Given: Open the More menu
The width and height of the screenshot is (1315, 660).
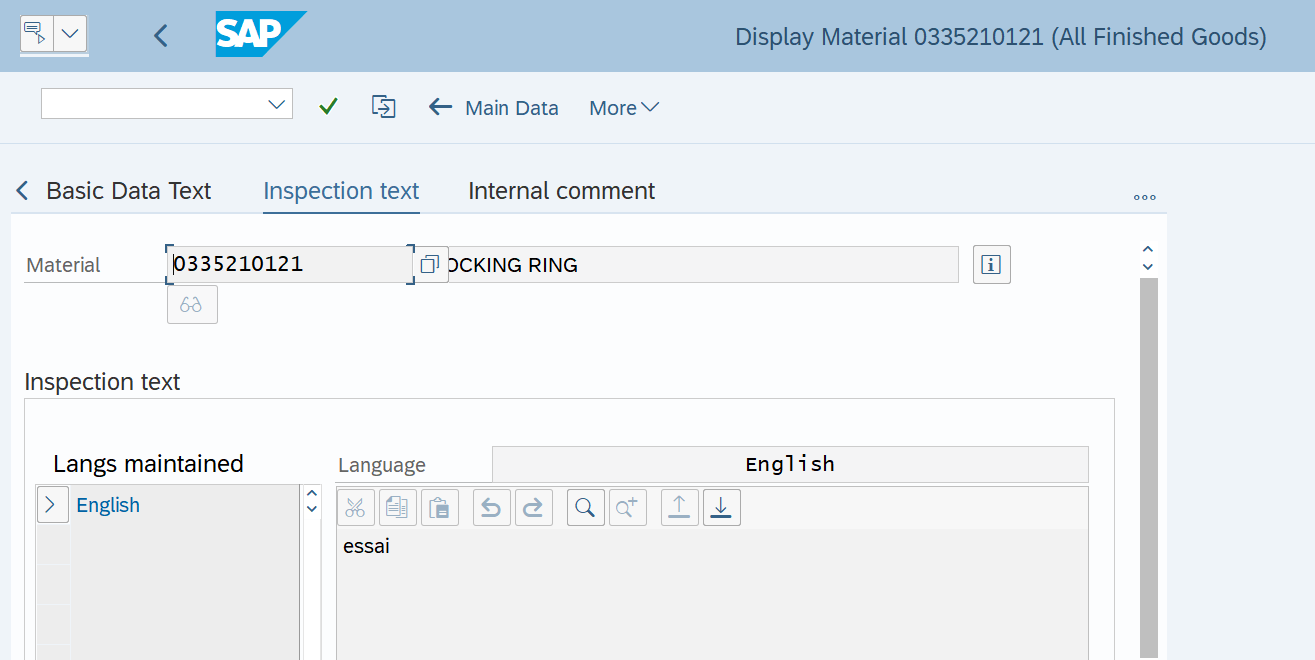Looking at the screenshot, I should 622,107.
